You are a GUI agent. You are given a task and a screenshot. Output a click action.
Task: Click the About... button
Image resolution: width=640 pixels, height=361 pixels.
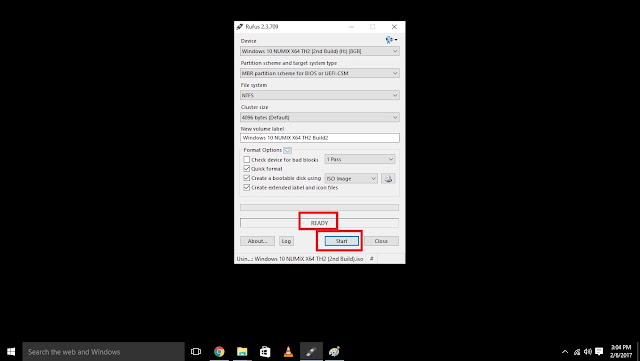click(257, 241)
